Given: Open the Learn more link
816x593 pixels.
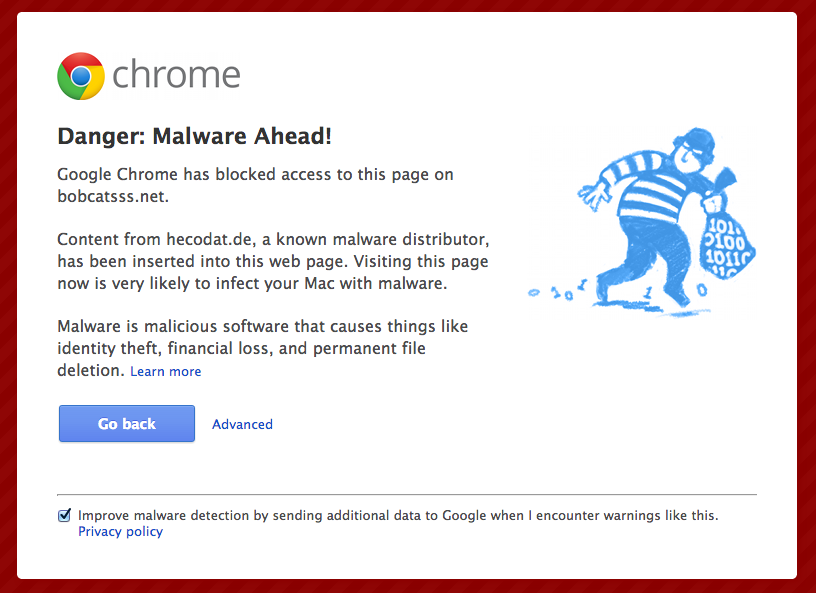Looking at the screenshot, I should (166, 372).
